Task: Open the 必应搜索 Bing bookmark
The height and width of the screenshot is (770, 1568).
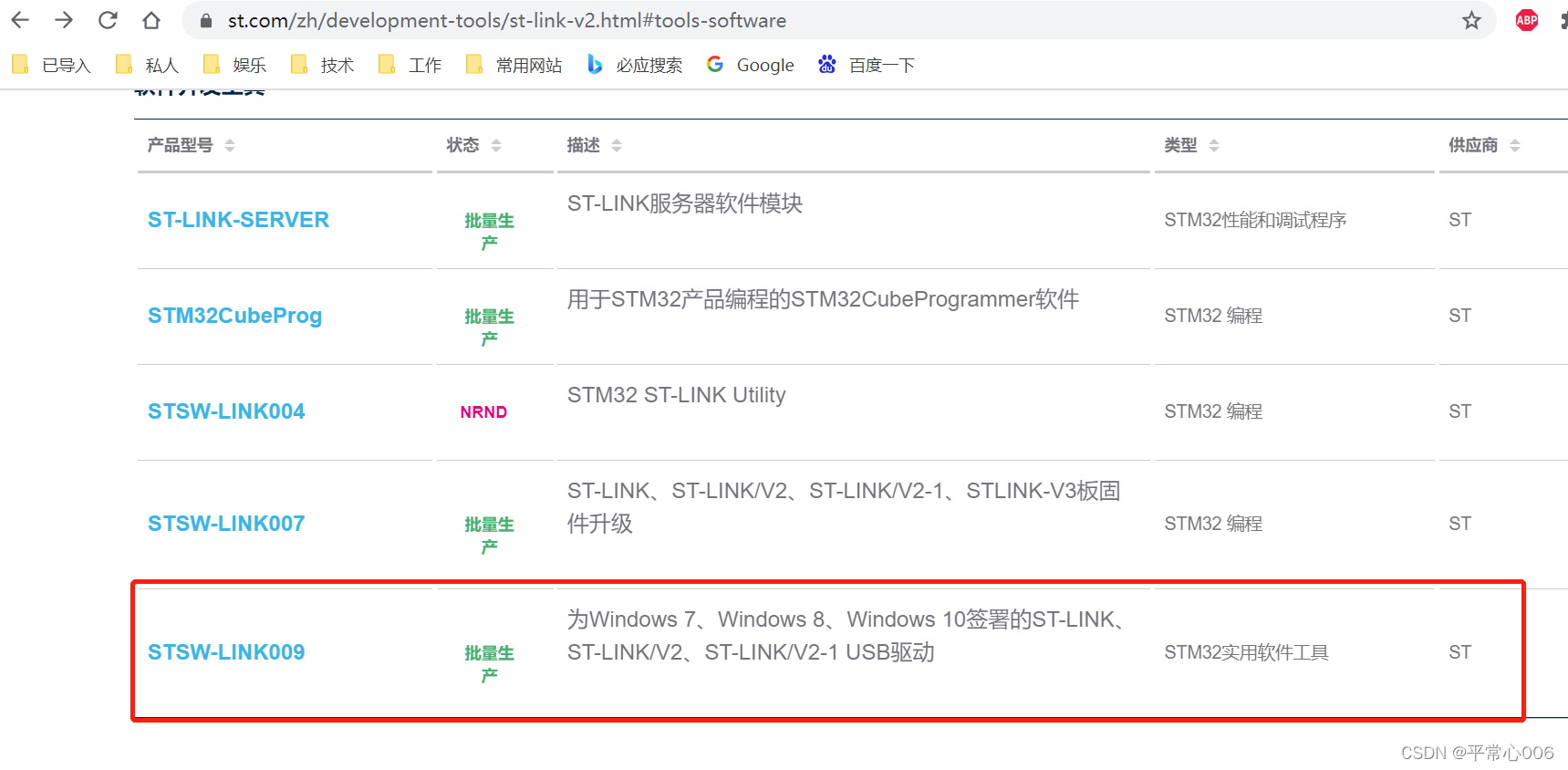Action: pyautogui.click(x=635, y=65)
